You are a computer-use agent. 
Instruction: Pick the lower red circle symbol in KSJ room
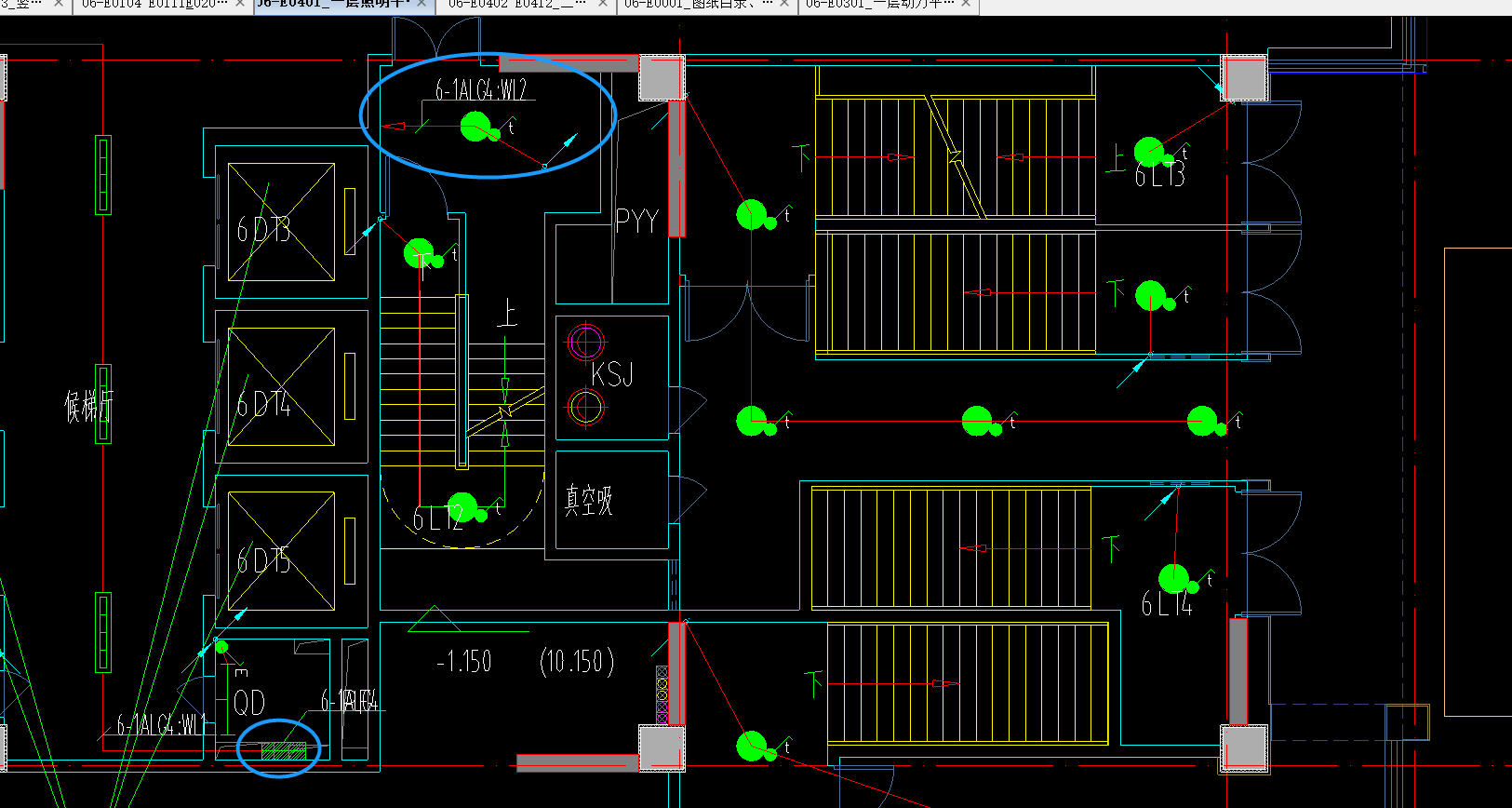tap(586, 407)
